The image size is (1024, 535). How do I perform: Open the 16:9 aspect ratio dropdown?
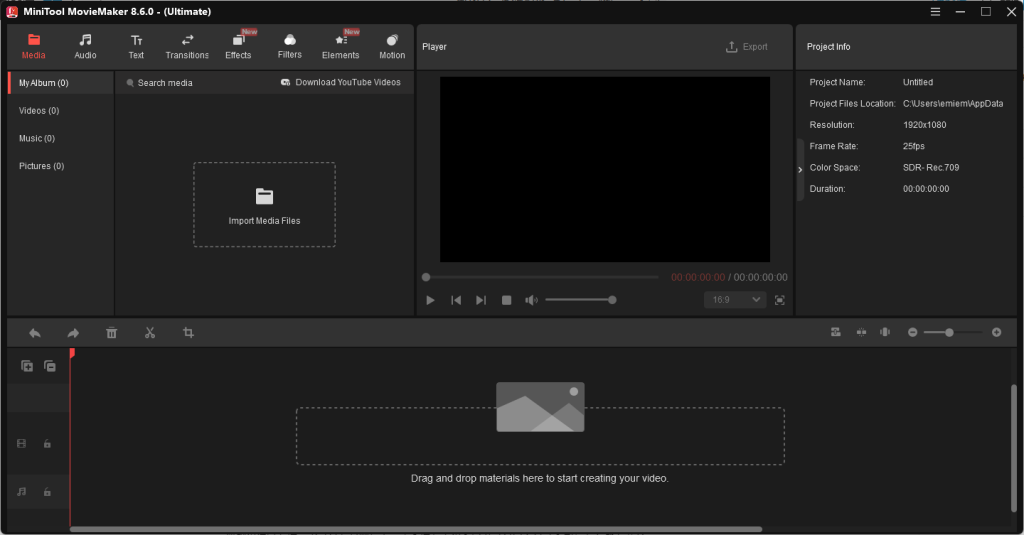(736, 300)
